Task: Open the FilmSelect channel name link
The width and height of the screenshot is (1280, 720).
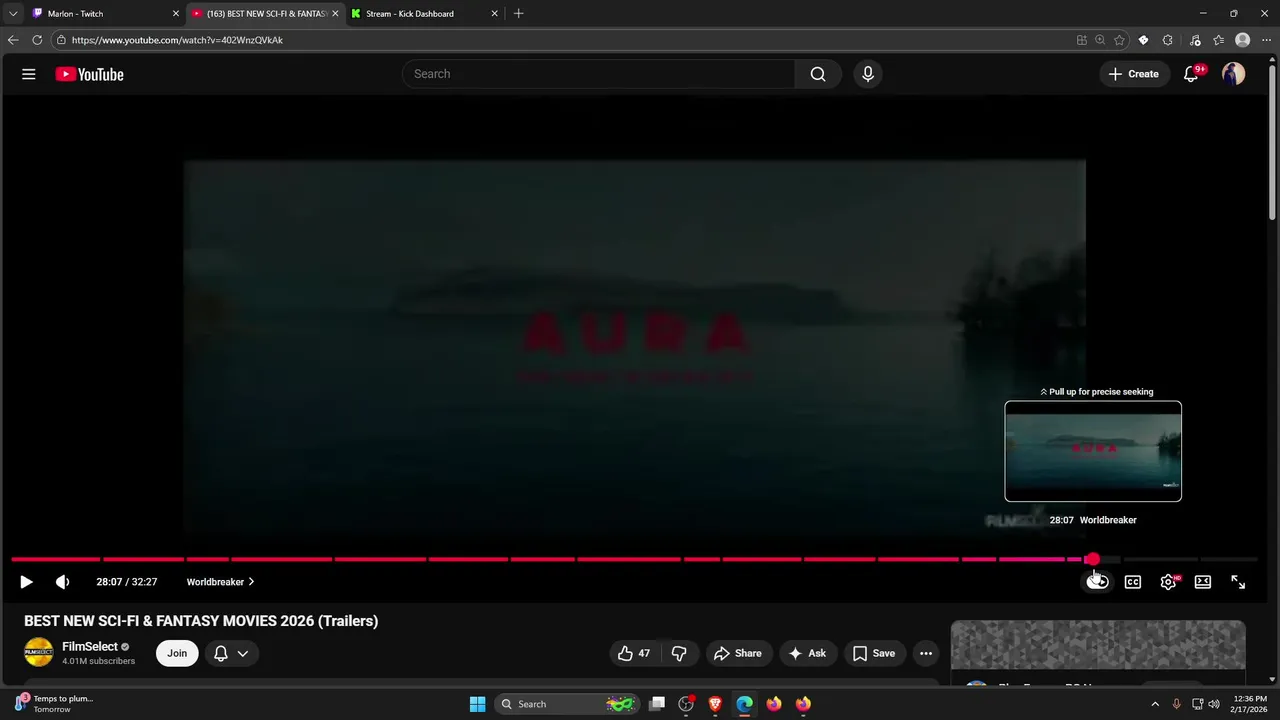Action: (90, 647)
